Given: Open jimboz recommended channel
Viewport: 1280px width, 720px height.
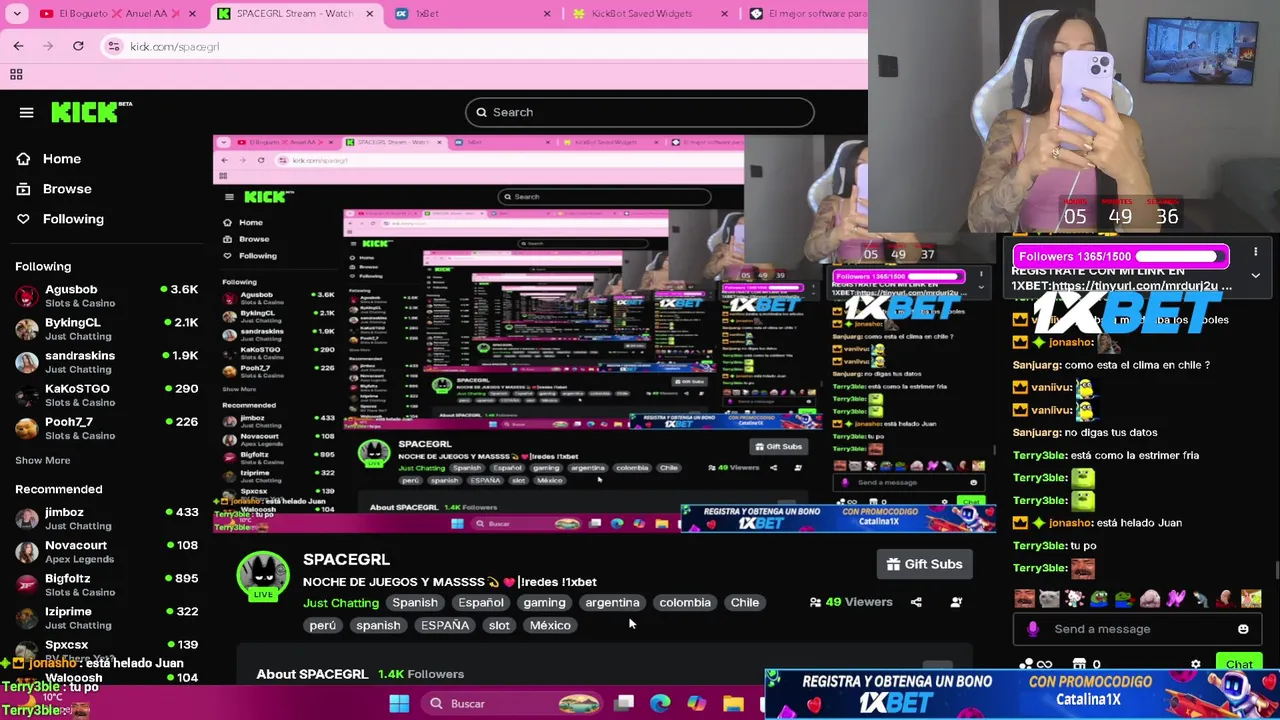Looking at the screenshot, I should click(106, 518).
